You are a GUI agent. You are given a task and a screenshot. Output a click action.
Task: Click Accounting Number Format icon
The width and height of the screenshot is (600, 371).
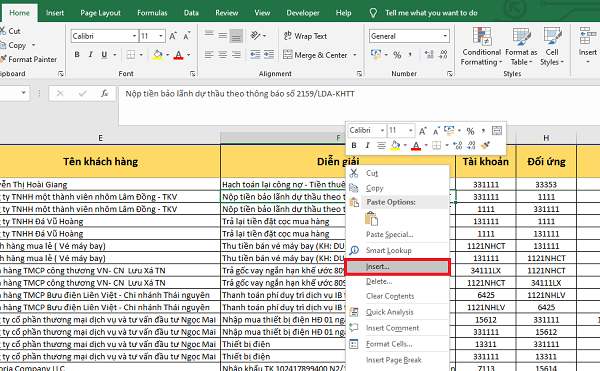[376, 55]
